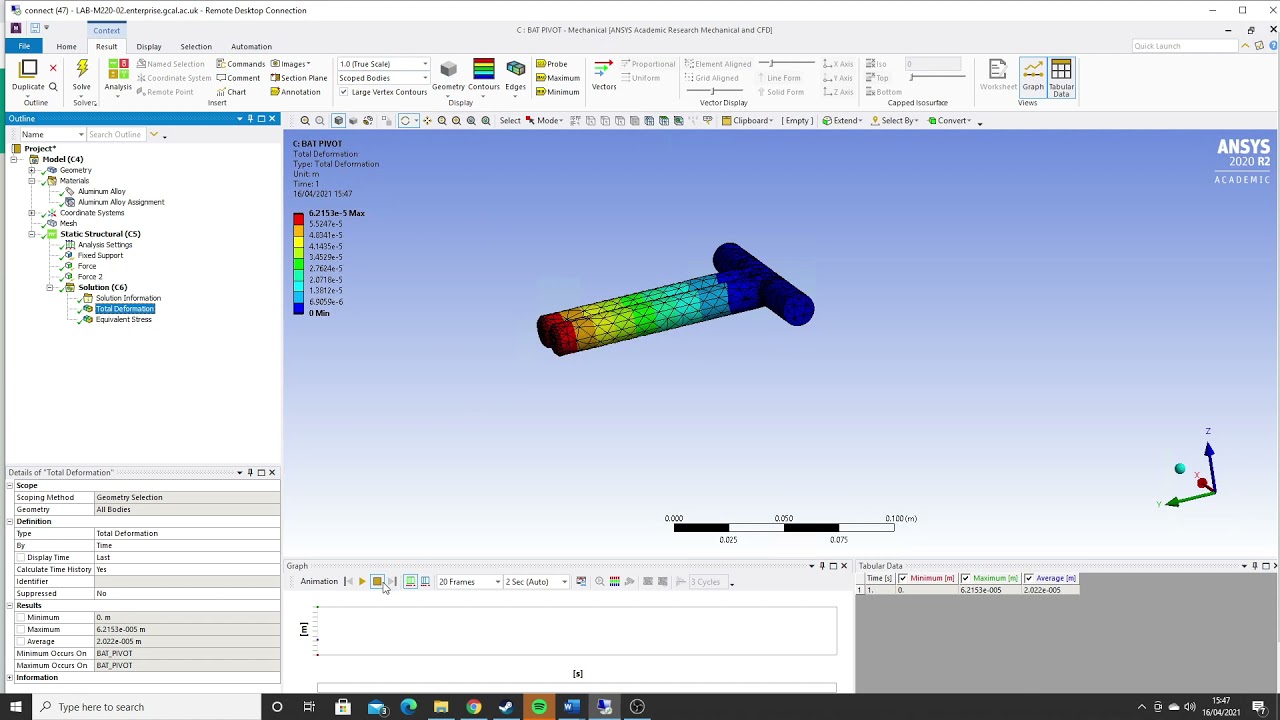The image size is (1280, 720).
Task: Open the 20 Frames dropdown
Action: click(469, 582)
